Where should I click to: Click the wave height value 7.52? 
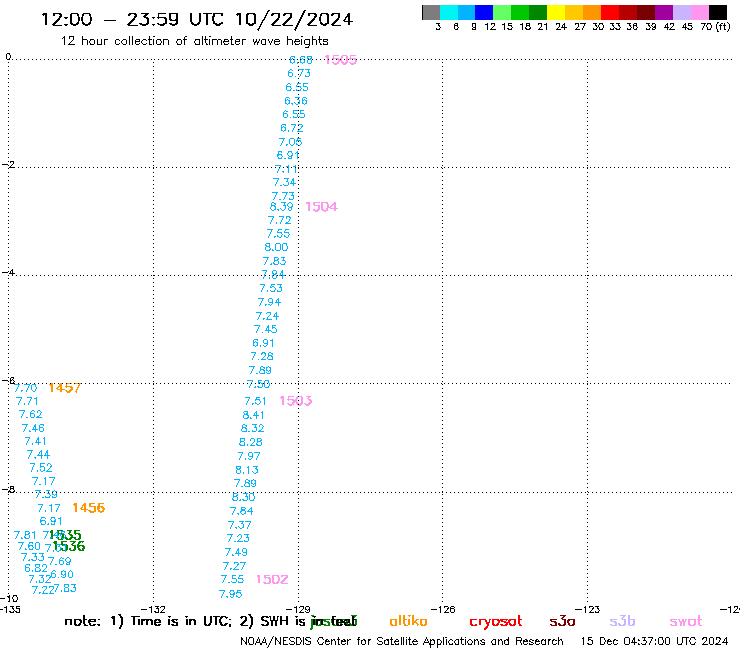point(41,468)
